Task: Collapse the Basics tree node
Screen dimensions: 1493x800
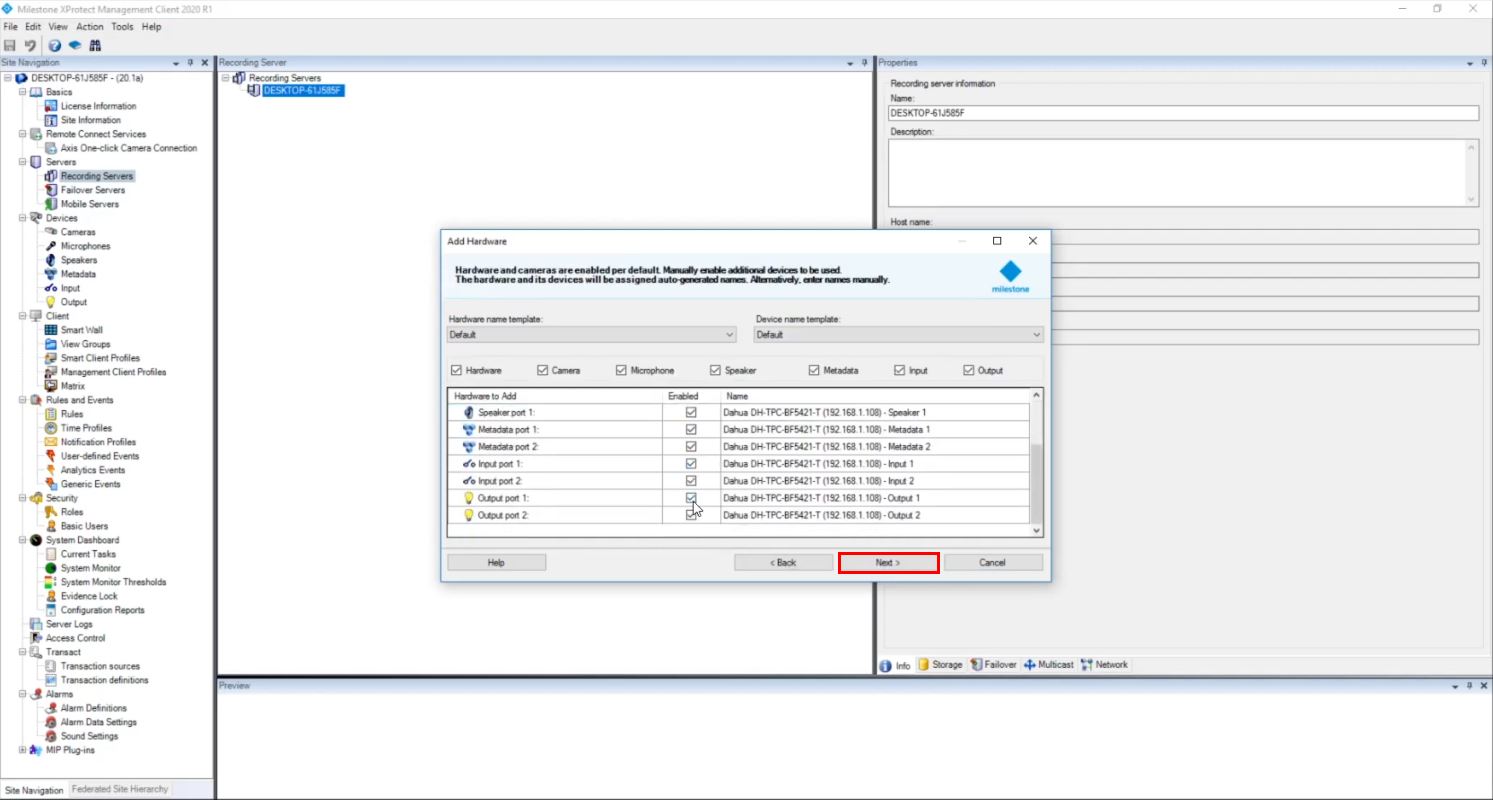Action: [x=22, y=92]
